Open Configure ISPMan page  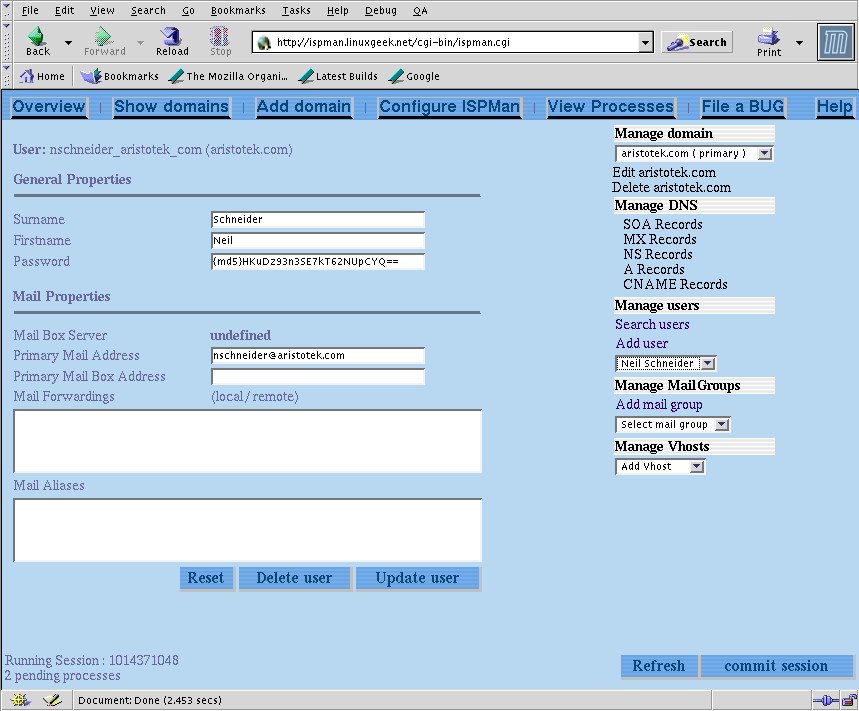coord(449,106)
